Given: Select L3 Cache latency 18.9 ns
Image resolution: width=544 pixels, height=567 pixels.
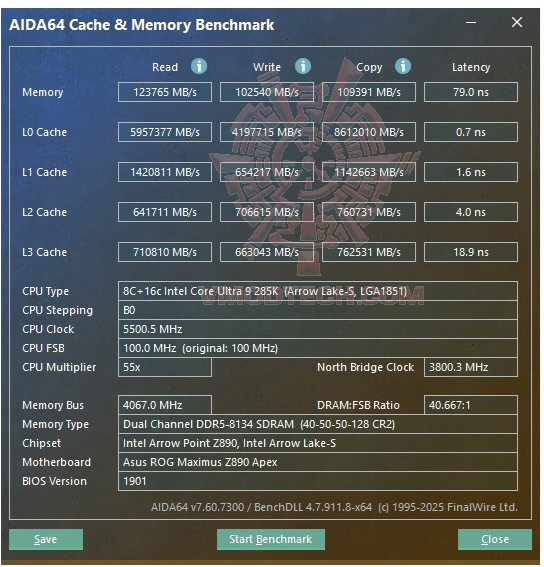Looking at the screenshot, I should pos(471,252).
